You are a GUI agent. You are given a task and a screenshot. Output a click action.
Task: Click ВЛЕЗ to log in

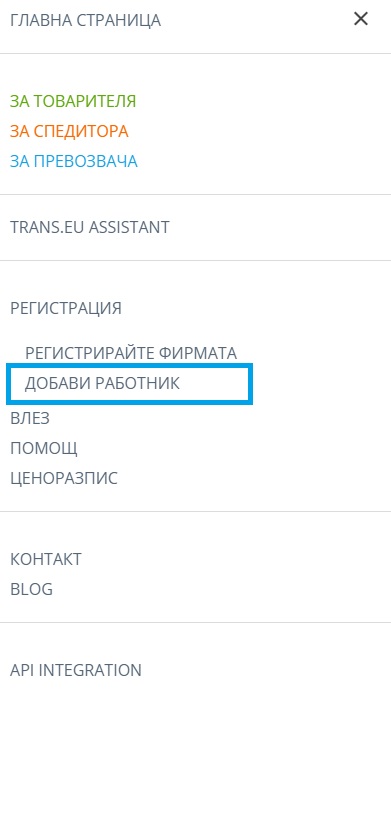tap(30, 419)
